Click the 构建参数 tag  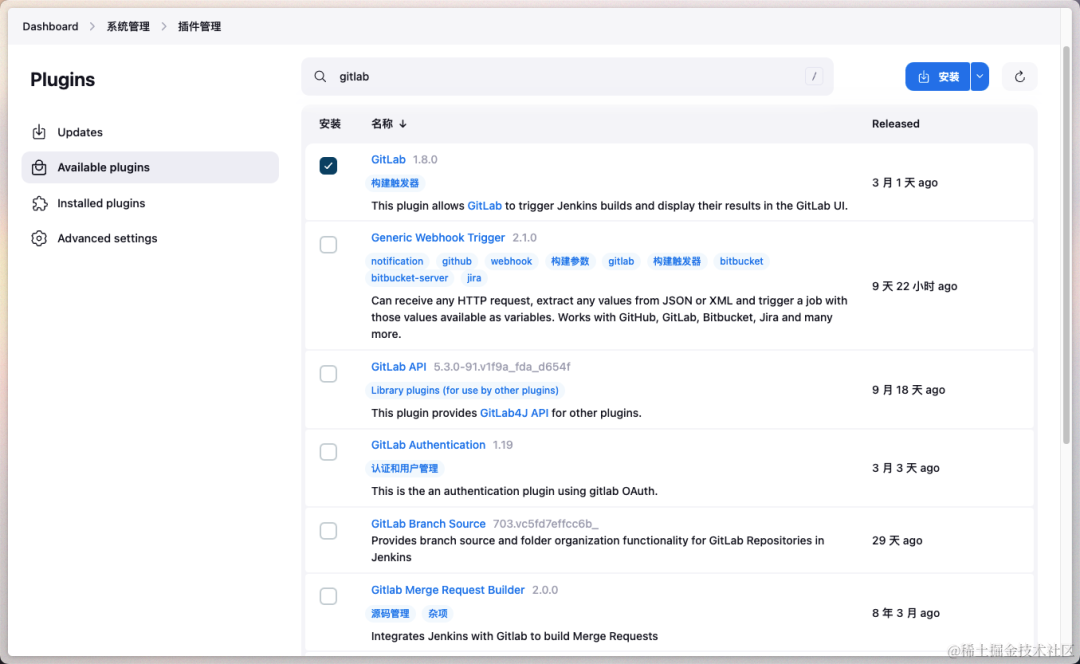[x=570, y=261]
